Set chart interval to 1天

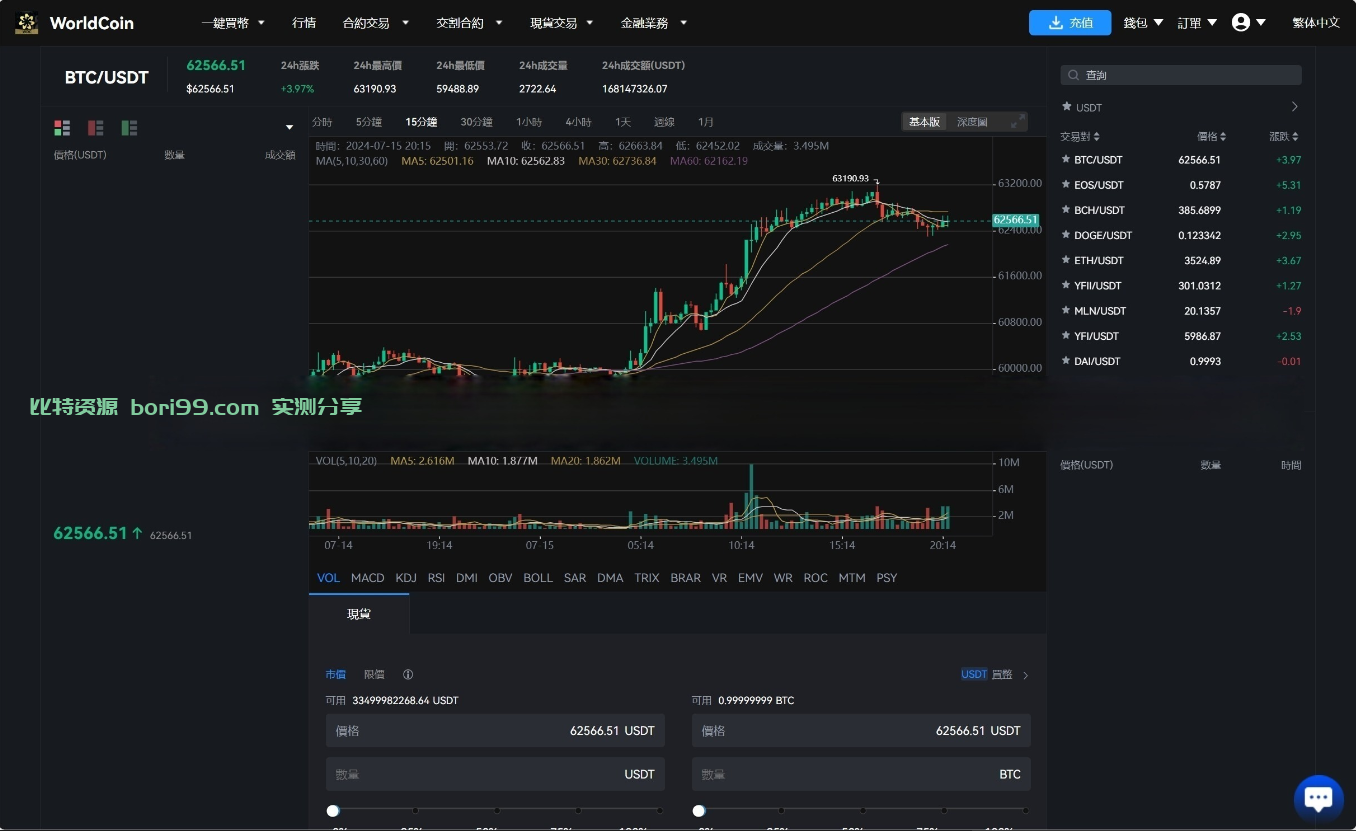(x=623, y=122)
